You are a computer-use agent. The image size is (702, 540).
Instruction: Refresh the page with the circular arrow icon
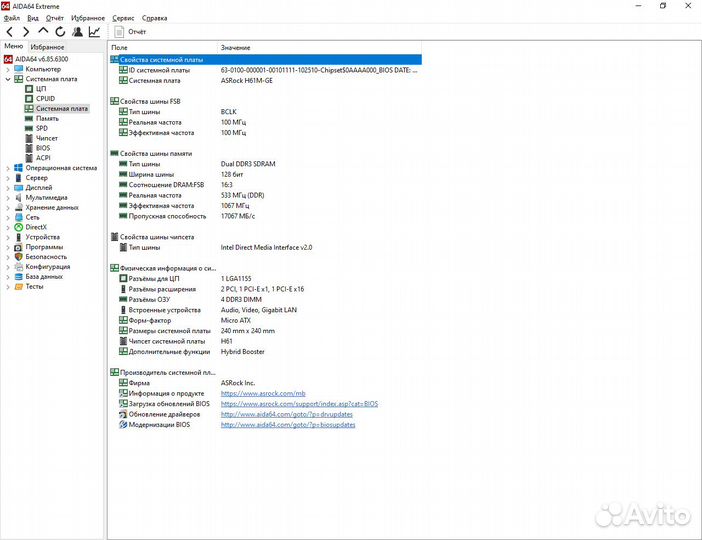point(60,32)
